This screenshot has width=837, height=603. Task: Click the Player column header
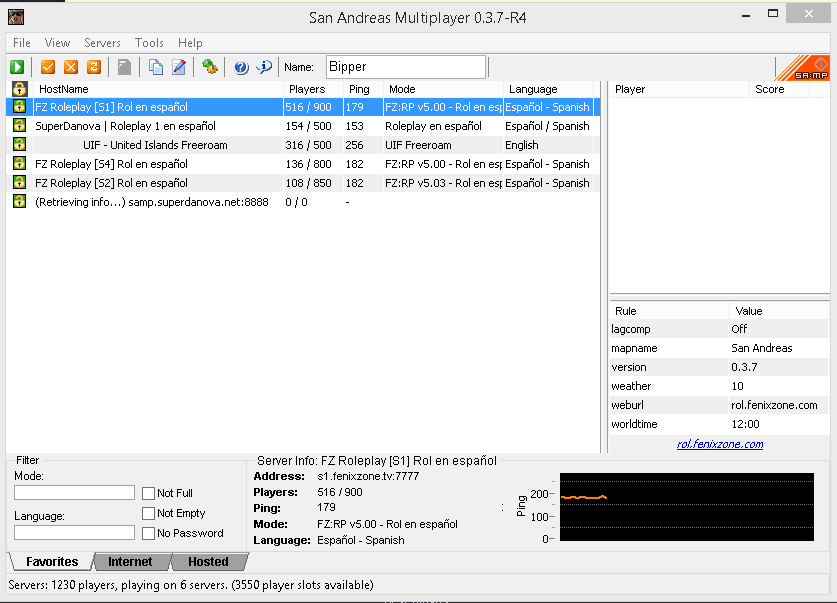tap(680, 89)
